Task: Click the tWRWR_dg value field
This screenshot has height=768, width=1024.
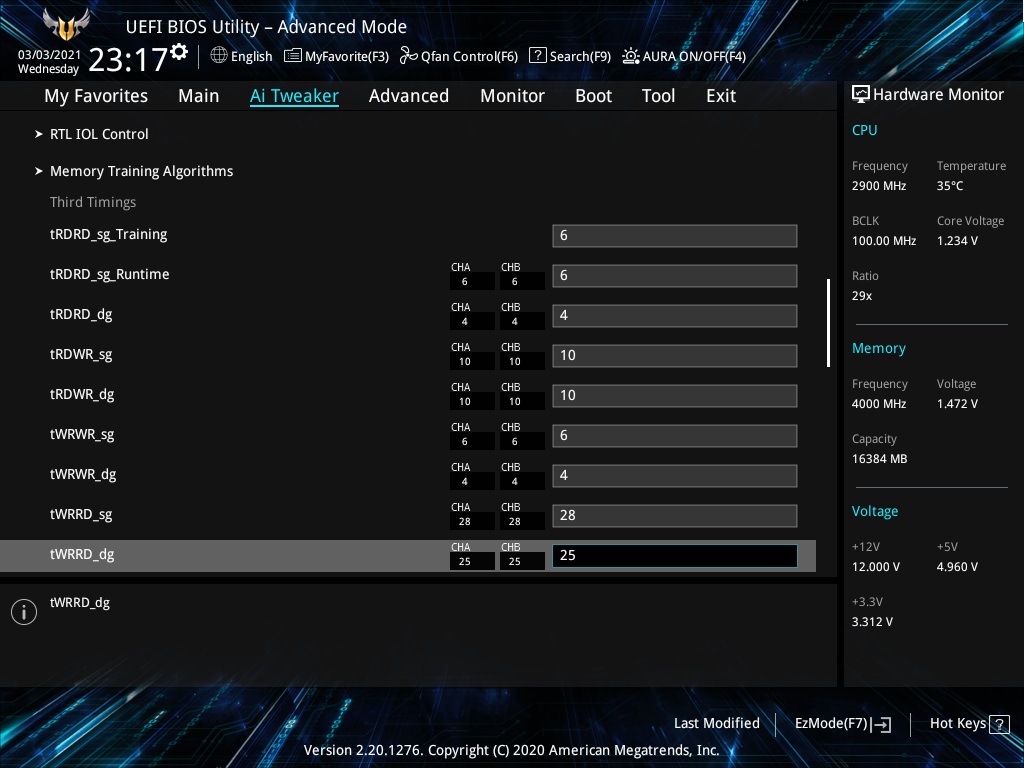Action: (675, 475)
